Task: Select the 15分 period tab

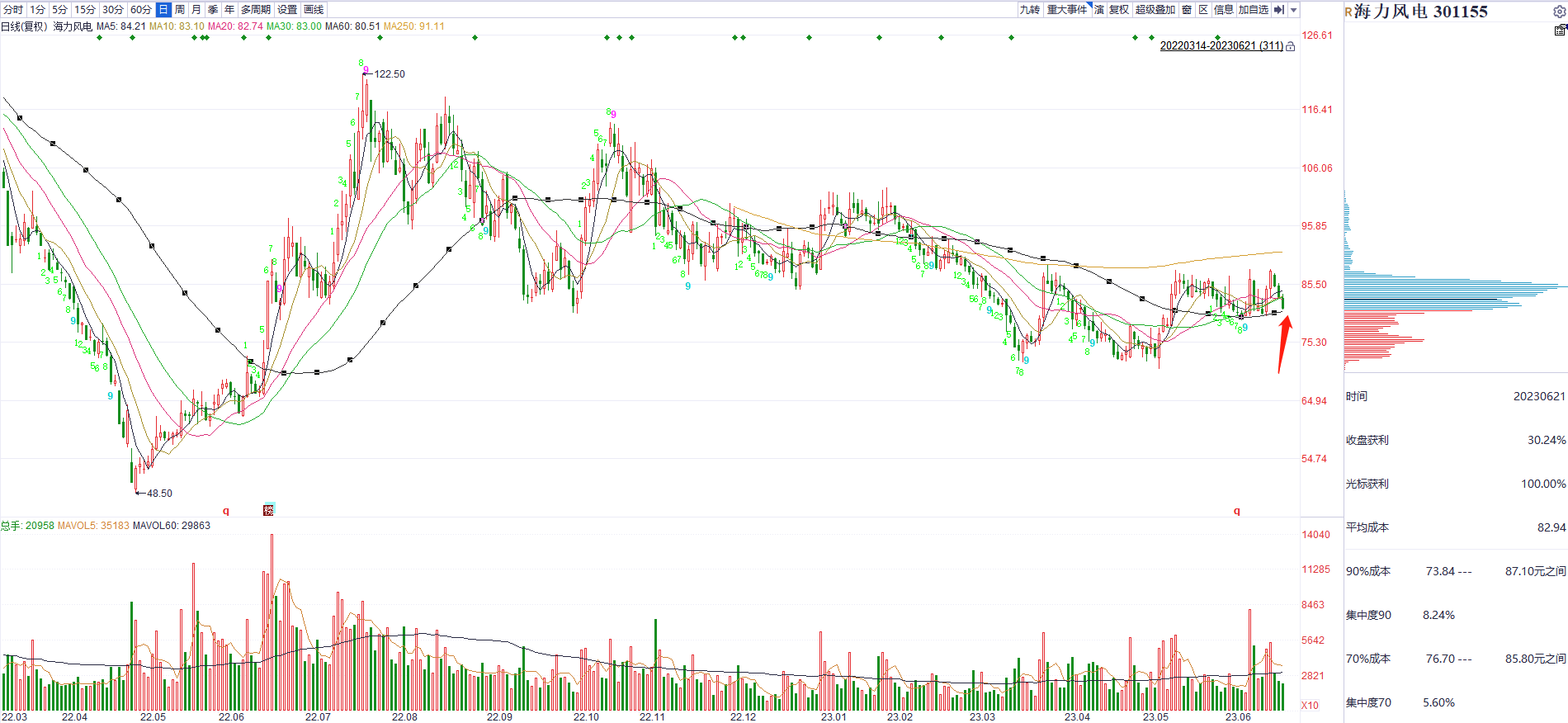Action: (x=85, y=10)
